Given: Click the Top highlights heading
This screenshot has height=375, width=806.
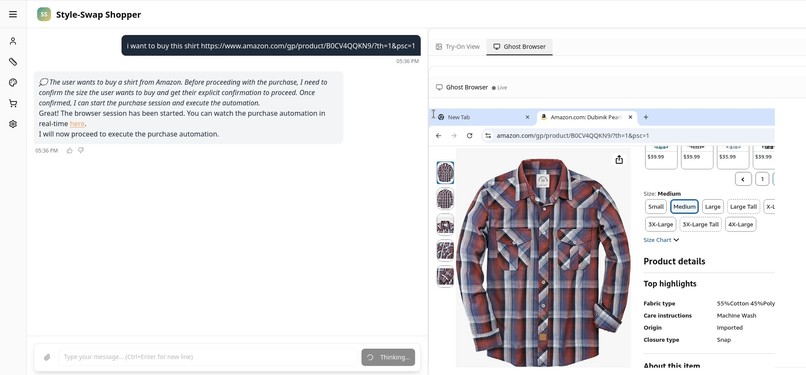Looking at the screenshot, I should [x=670, y=284].
